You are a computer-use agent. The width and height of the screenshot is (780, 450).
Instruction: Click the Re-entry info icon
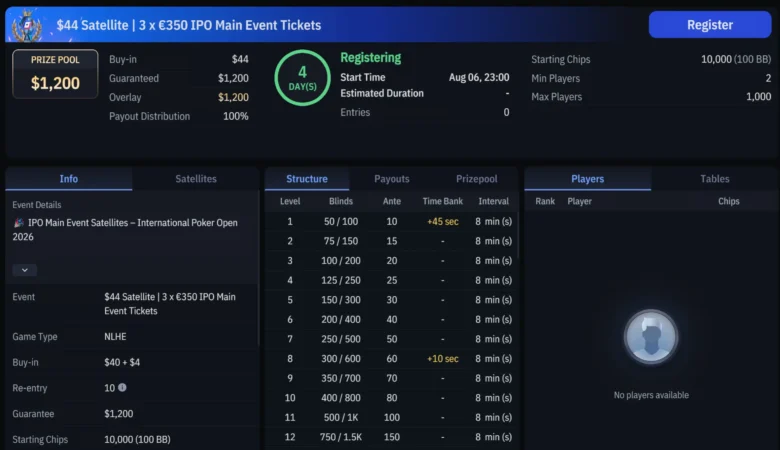(122, 387)
